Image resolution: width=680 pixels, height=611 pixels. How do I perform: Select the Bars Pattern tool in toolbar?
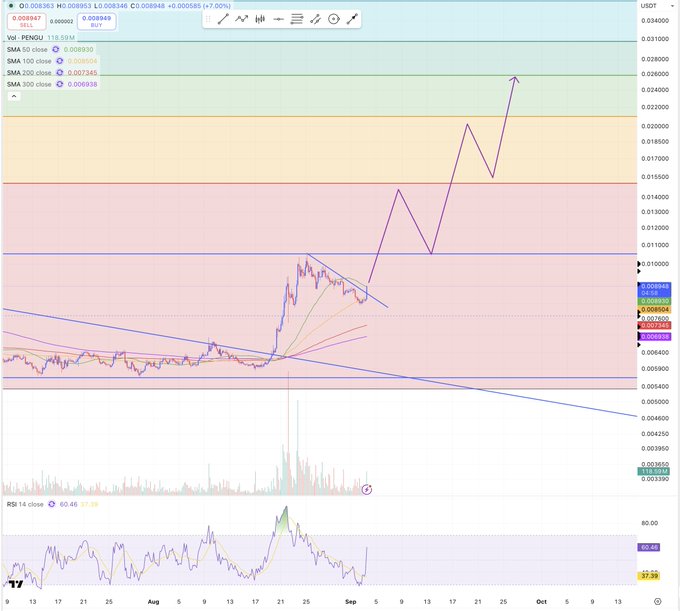pyautogui.click(x=260, y=19)
